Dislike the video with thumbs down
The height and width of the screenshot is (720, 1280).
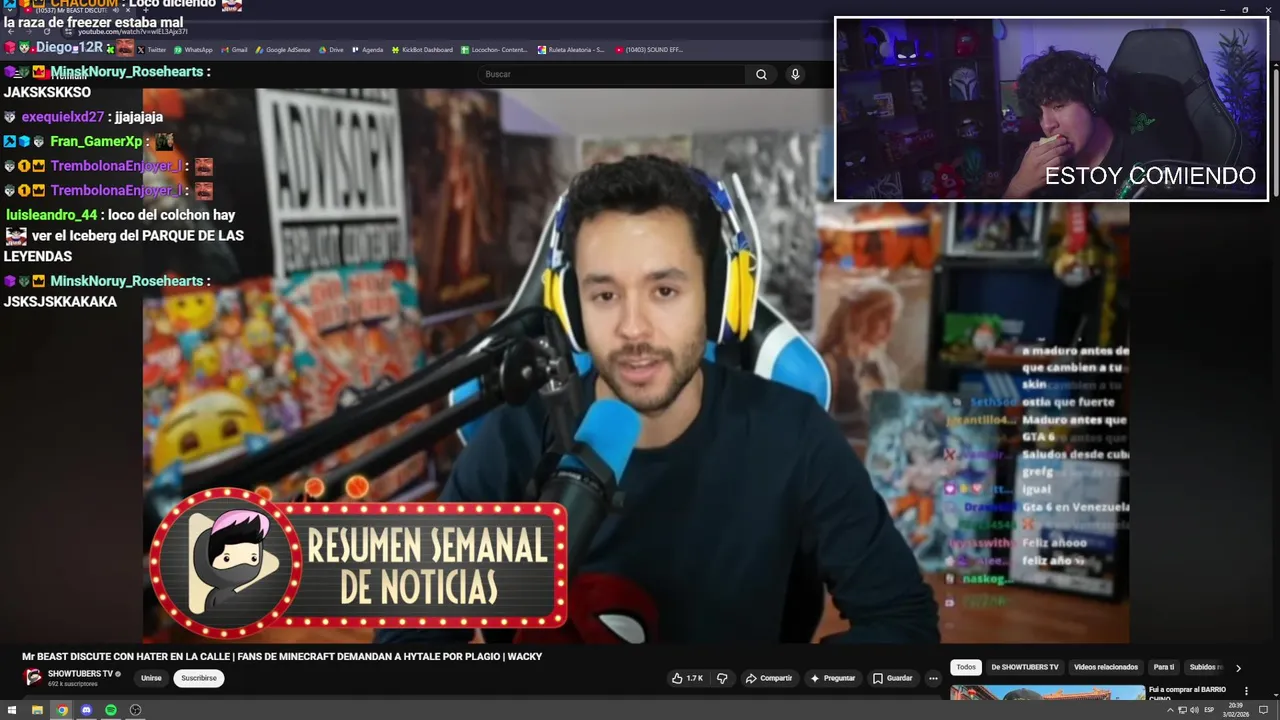point(722,678)
